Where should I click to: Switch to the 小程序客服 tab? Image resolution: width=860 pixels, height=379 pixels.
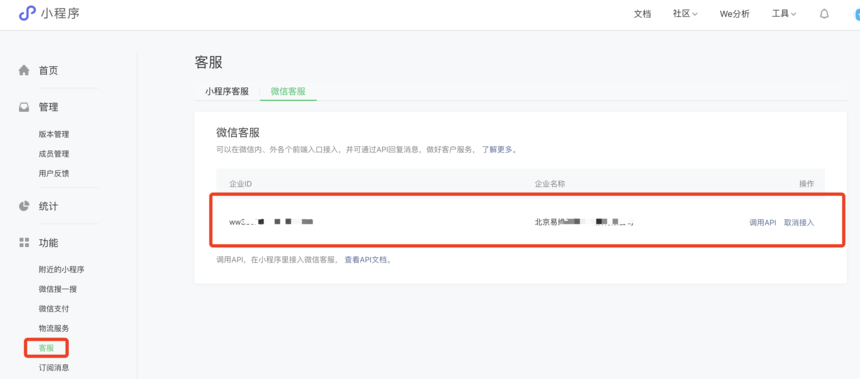click(227, 92)
